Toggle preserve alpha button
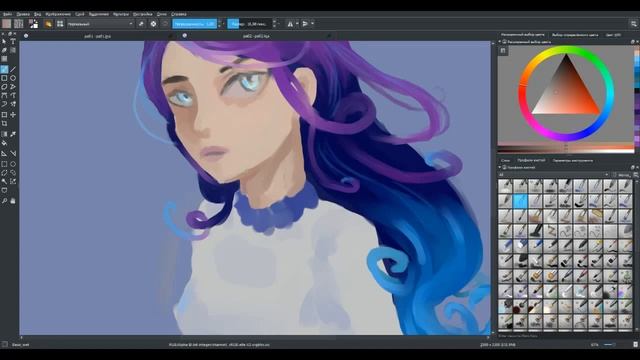 click(x=153, y=24)
